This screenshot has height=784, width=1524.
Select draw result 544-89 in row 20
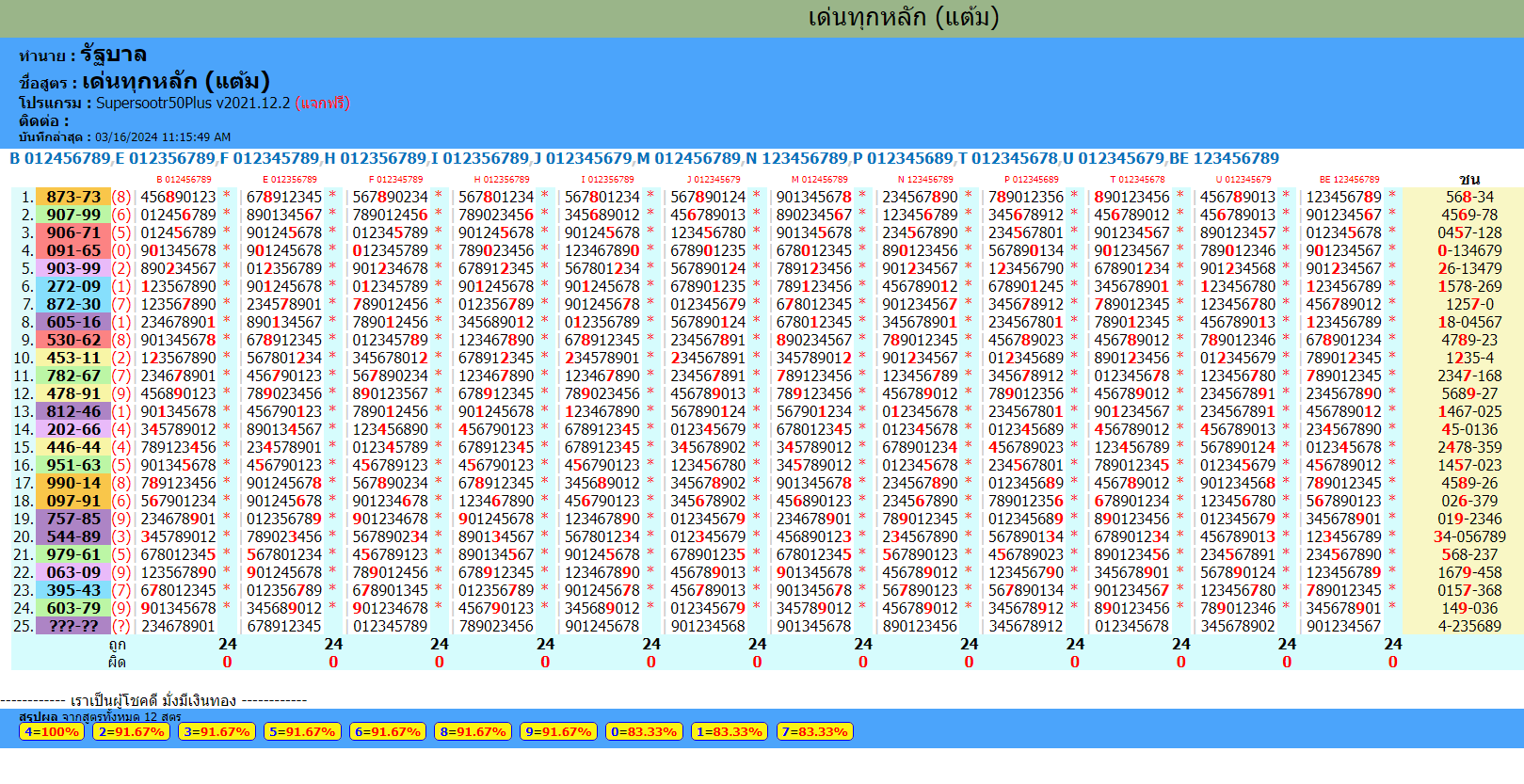click(73, 536)
